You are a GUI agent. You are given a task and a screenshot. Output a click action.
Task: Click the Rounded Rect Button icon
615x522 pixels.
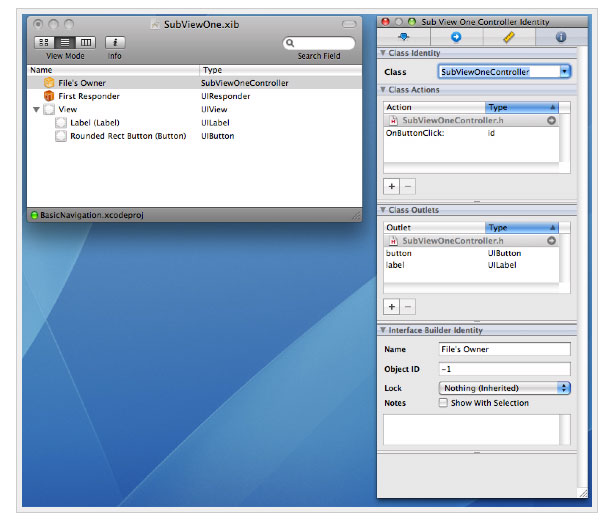(x=61, y=136)
